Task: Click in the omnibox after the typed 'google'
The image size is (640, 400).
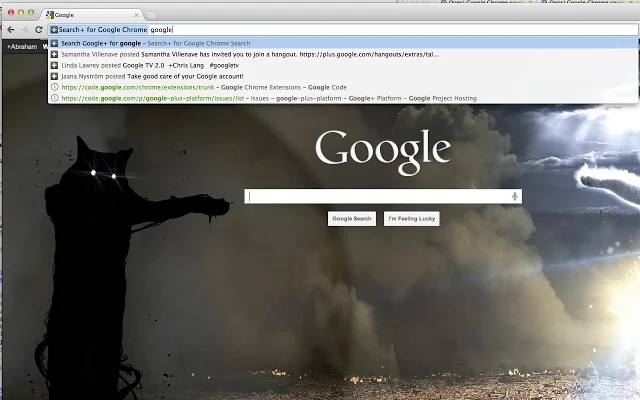Action: 173,30
